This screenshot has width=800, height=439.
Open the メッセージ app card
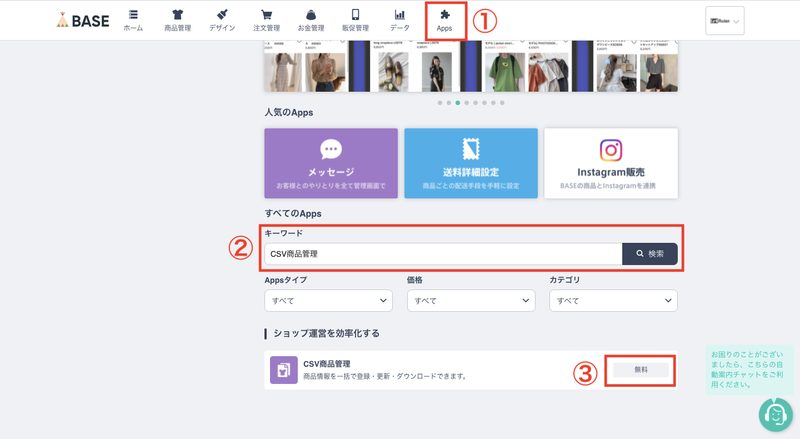pos(331,163)
